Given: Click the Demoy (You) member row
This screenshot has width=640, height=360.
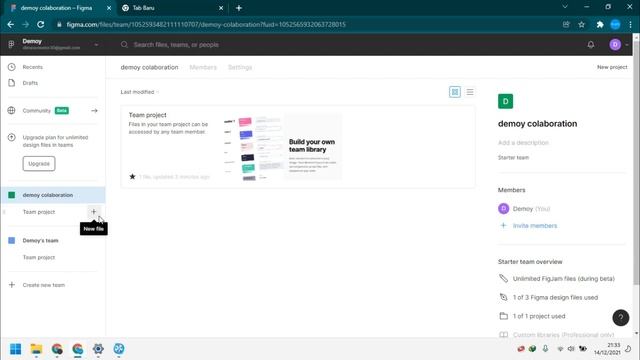Looking at the screenshot, I should (524, 209).
